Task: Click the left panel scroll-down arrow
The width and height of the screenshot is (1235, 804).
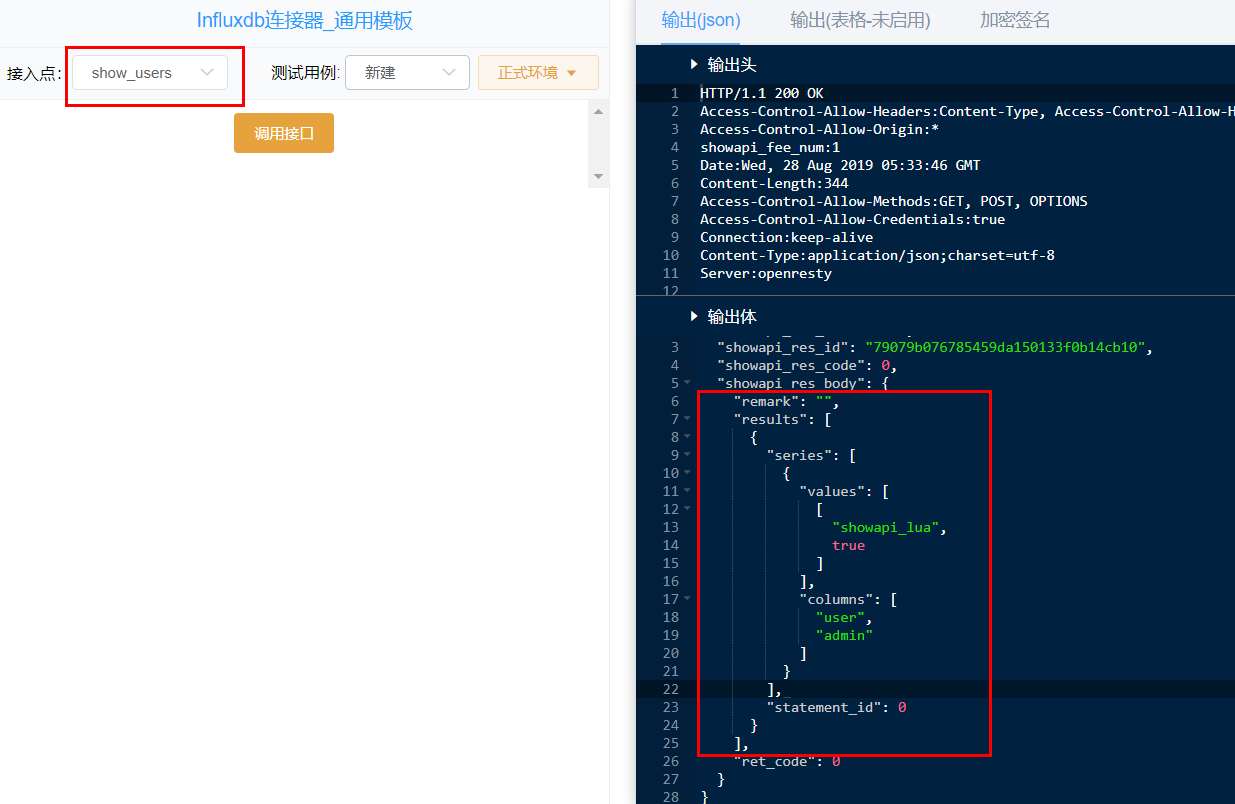Action: [598, 177]
